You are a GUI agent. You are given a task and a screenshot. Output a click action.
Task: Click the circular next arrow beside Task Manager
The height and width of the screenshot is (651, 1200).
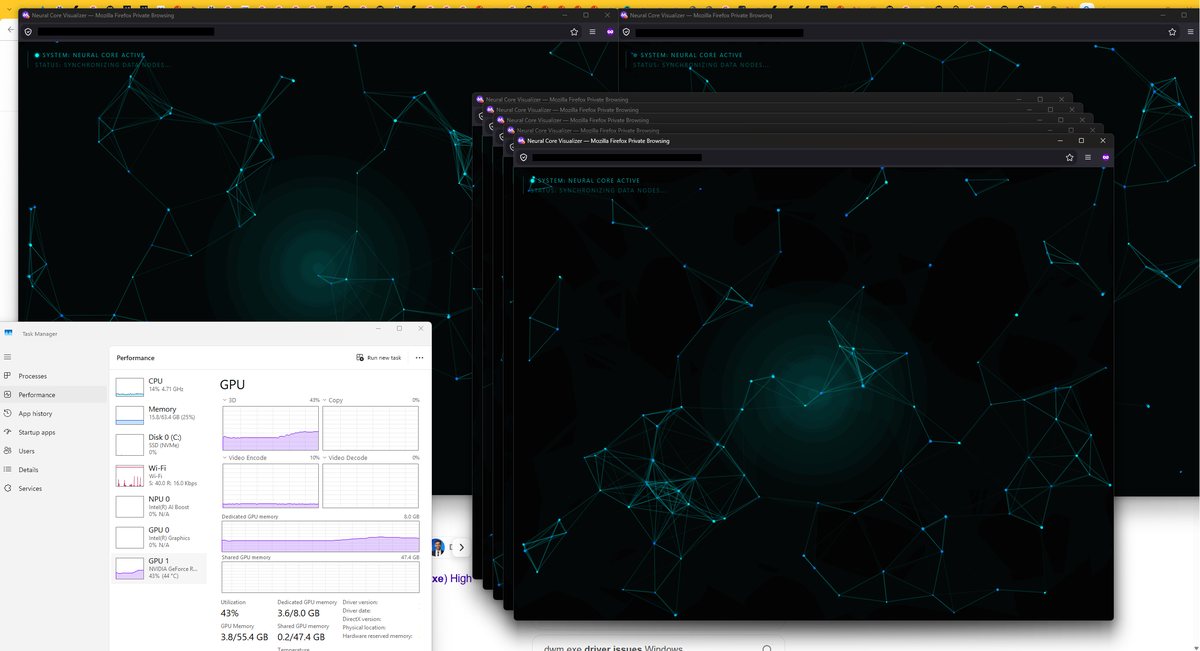(x=461, y=547)
